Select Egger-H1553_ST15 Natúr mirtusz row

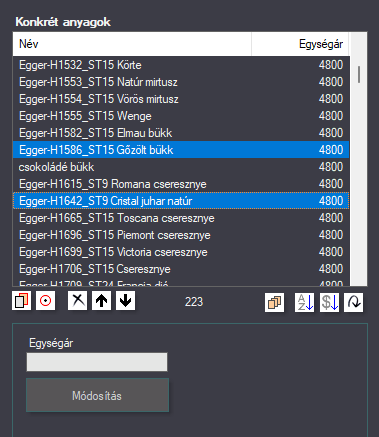tap(181, 82)
